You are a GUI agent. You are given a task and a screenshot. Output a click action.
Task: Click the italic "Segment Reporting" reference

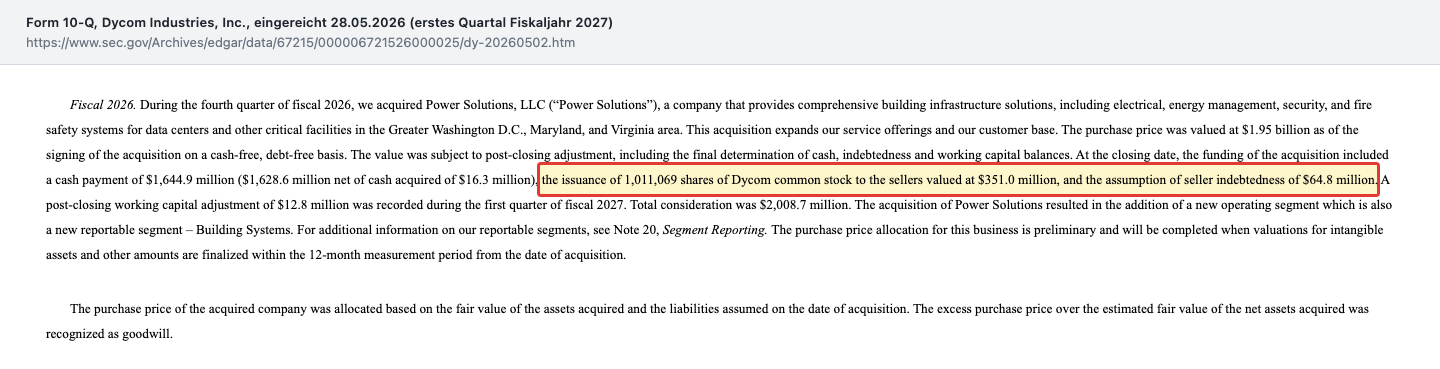pos(716,230)
